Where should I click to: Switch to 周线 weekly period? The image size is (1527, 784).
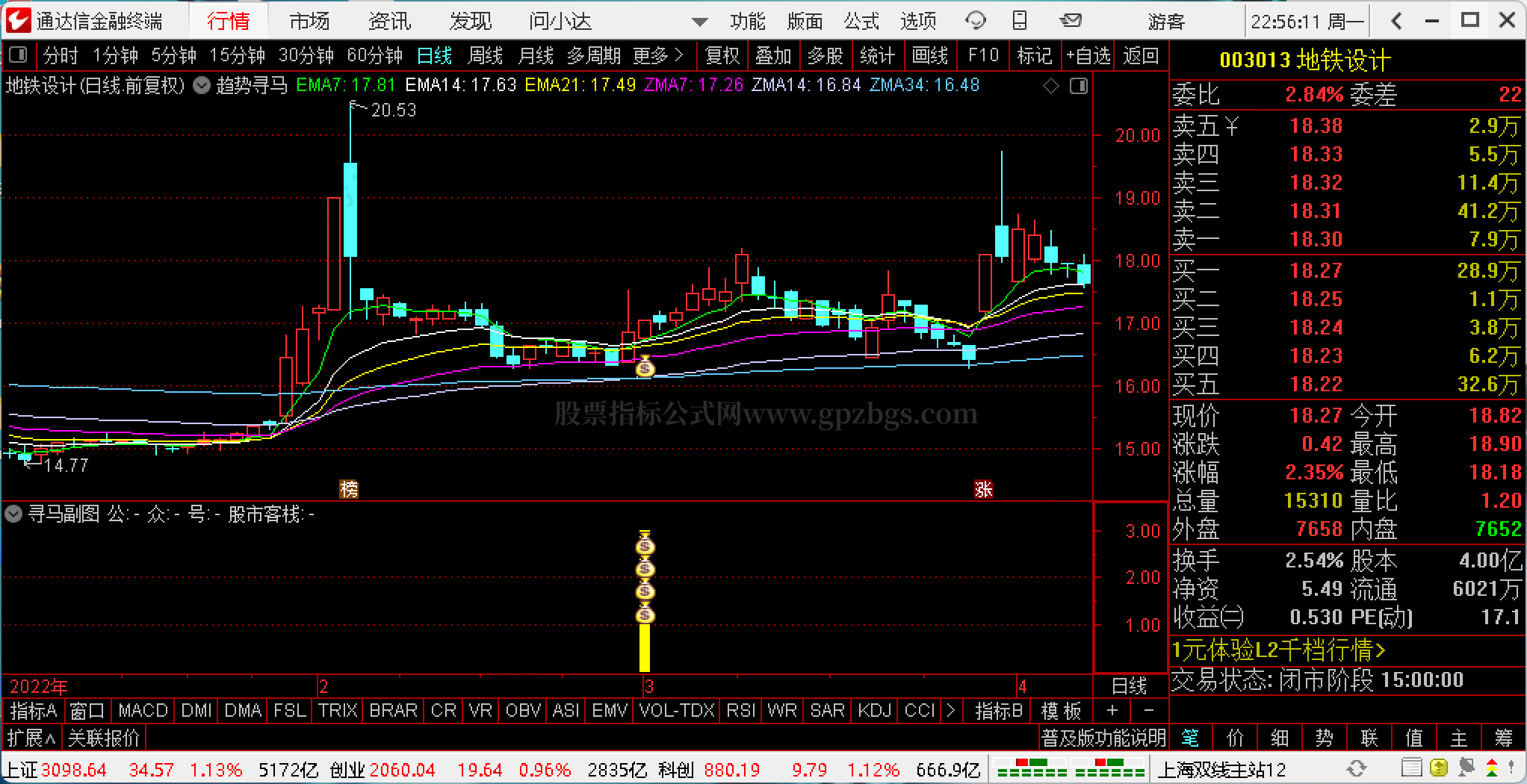485,55
